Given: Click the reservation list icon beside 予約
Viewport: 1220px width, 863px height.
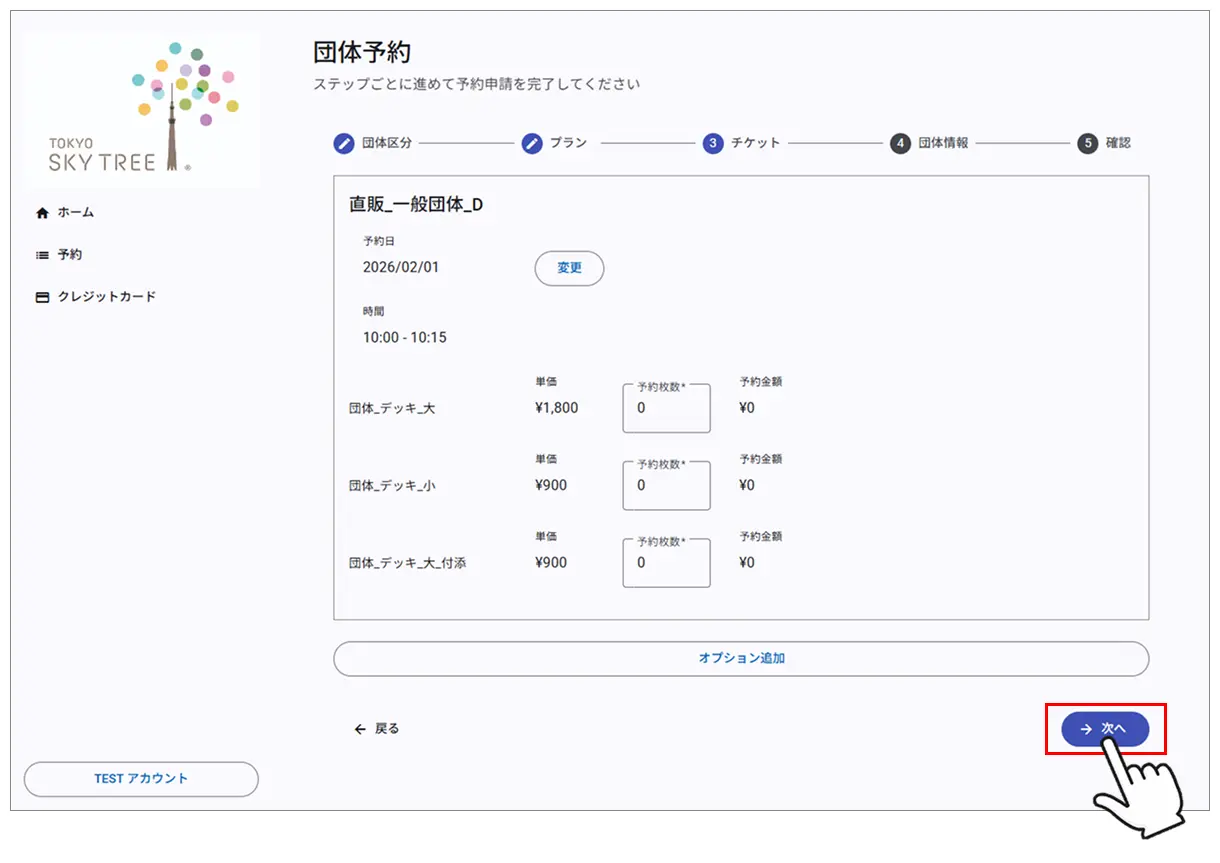Looking at the screenshot, I should coord(41,254).
